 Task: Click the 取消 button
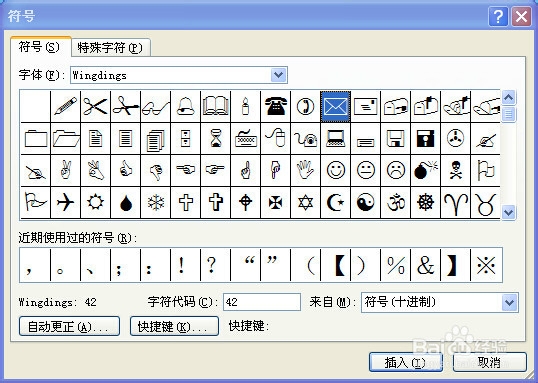490,362
